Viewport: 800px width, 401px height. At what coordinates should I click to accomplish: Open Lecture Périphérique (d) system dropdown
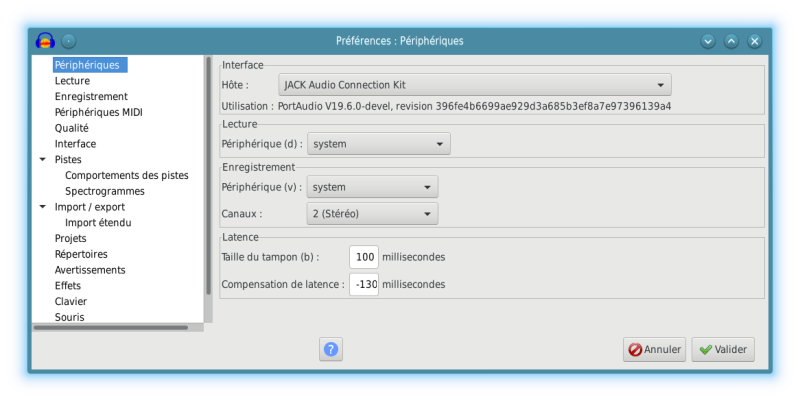tap(379, 144)
